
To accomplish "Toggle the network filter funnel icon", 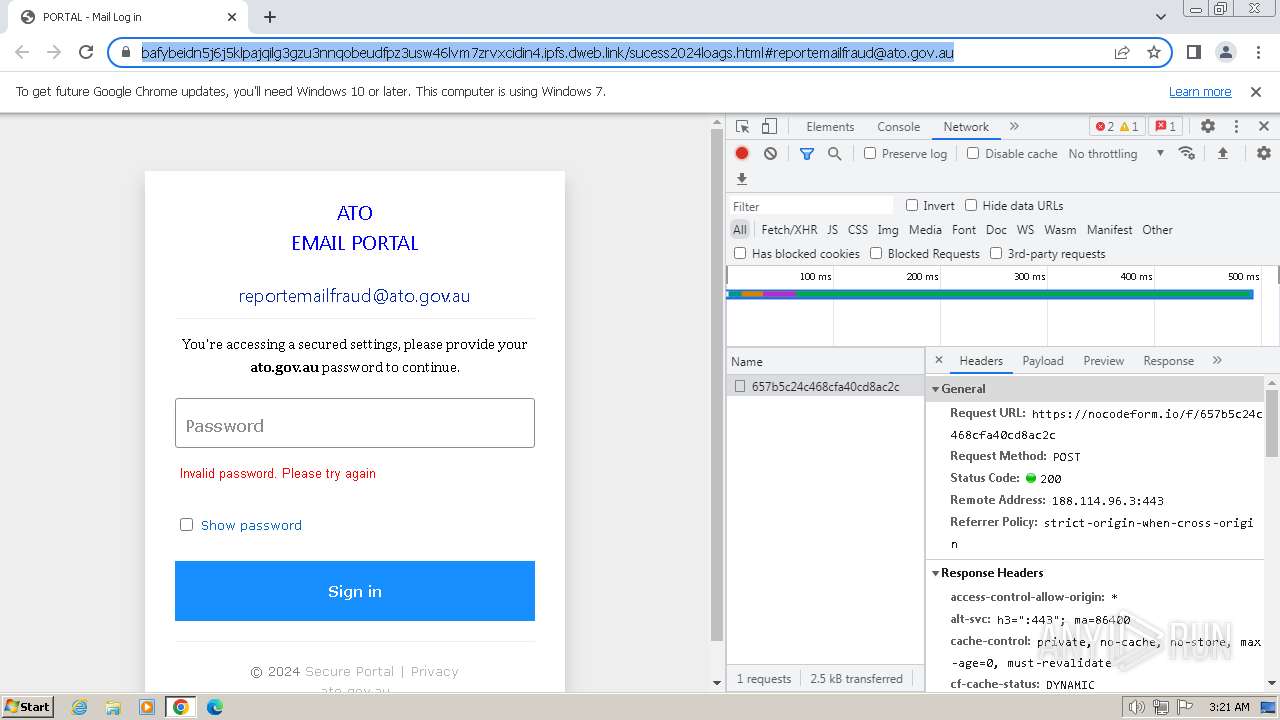I will pos(807,154).
